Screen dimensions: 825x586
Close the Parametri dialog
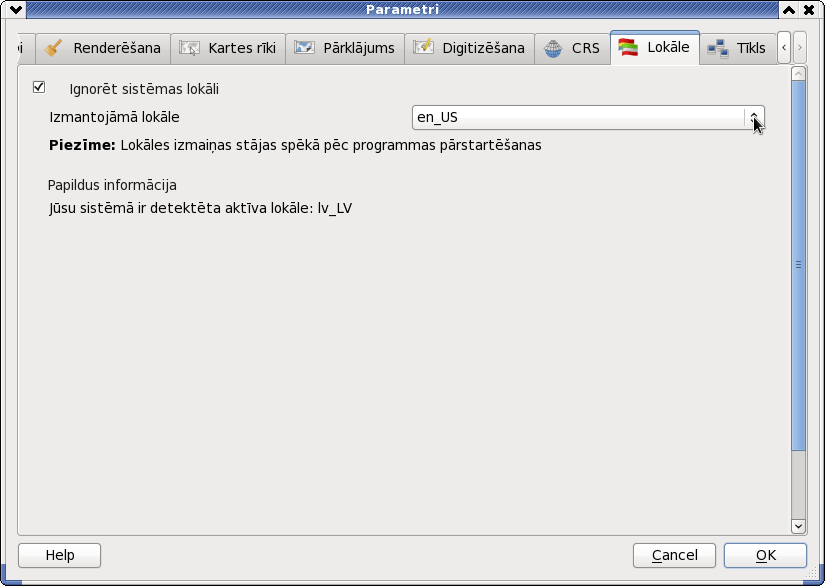(x=809, y=9)
